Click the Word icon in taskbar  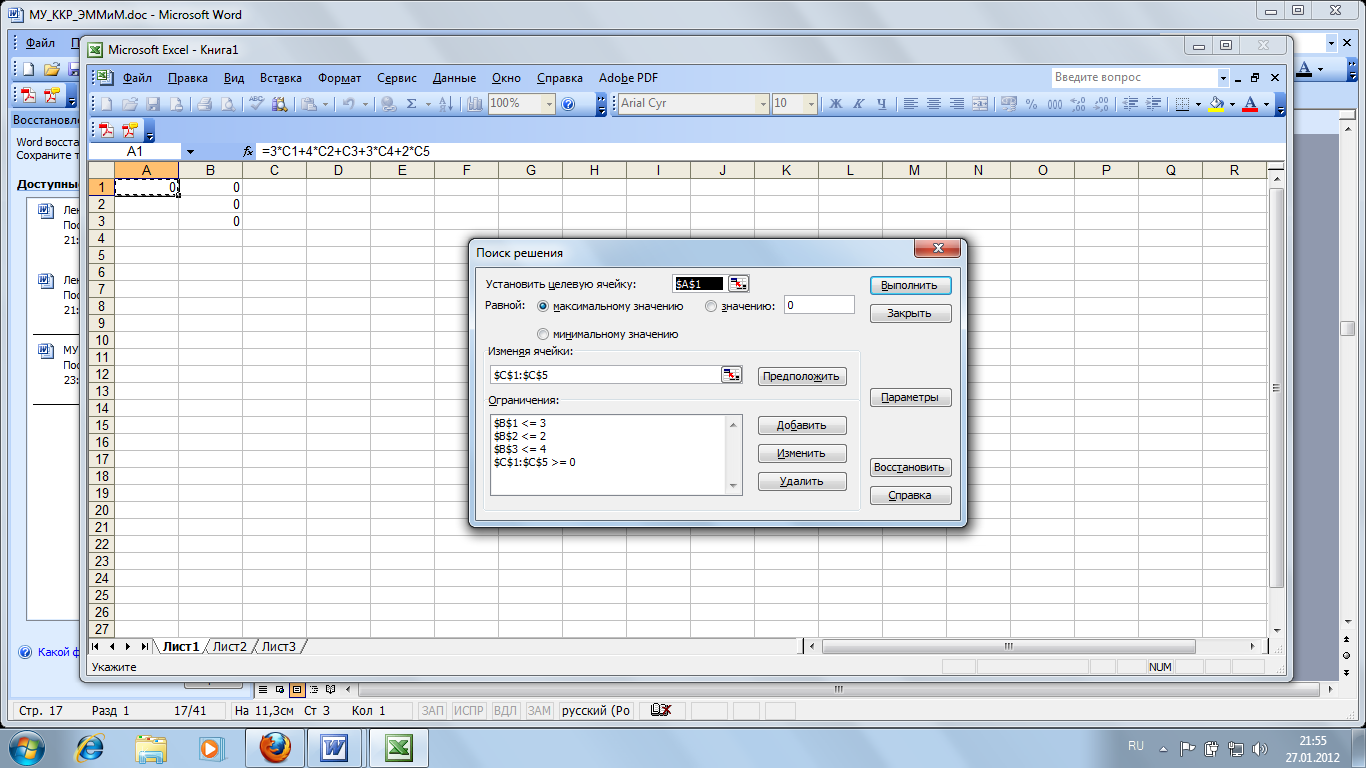click(335, 747)
